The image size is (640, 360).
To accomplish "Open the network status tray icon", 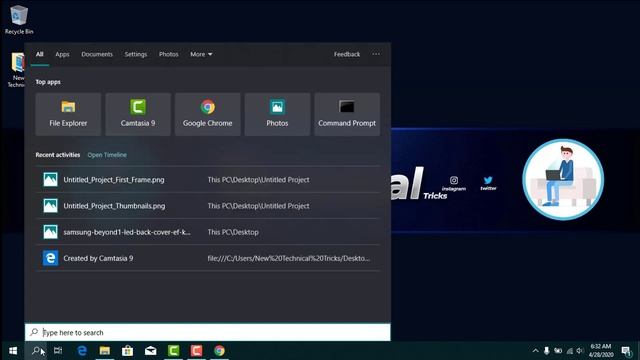I will [x=569, y=351].
